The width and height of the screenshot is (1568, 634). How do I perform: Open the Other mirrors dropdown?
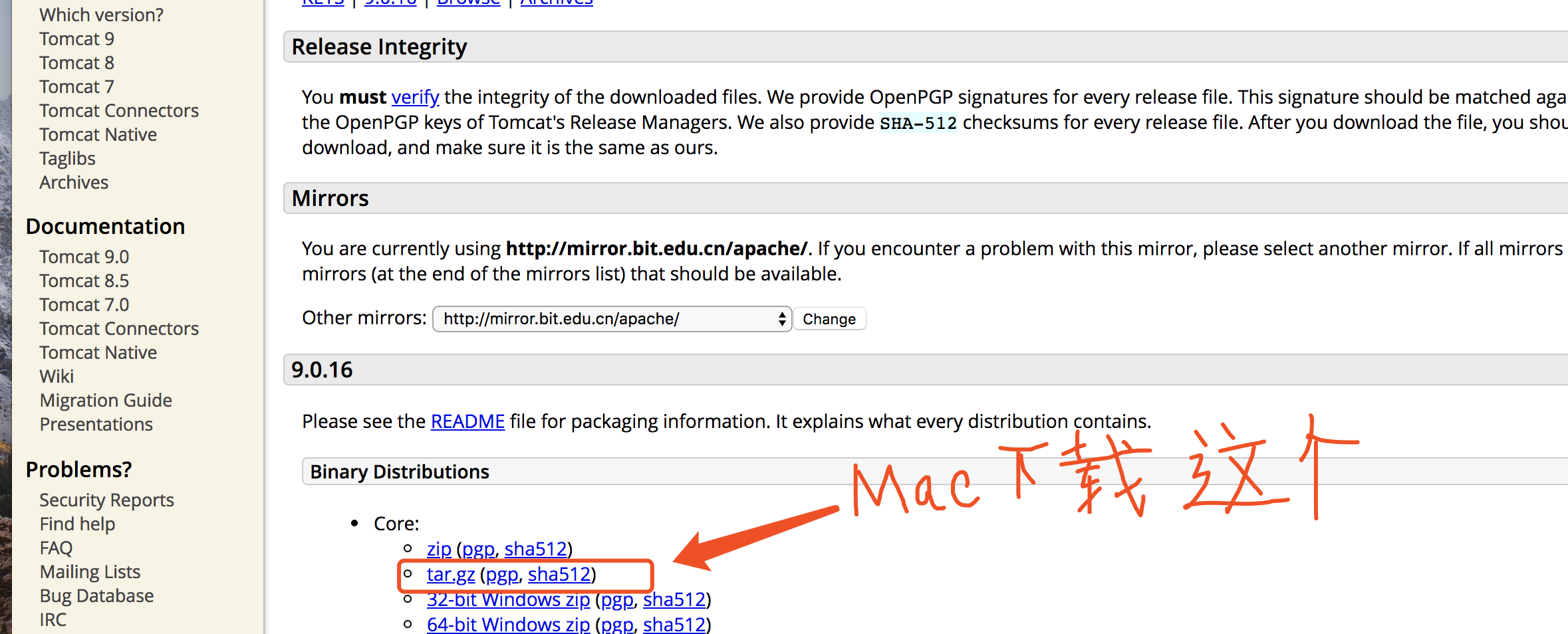[x=612, y=319]
